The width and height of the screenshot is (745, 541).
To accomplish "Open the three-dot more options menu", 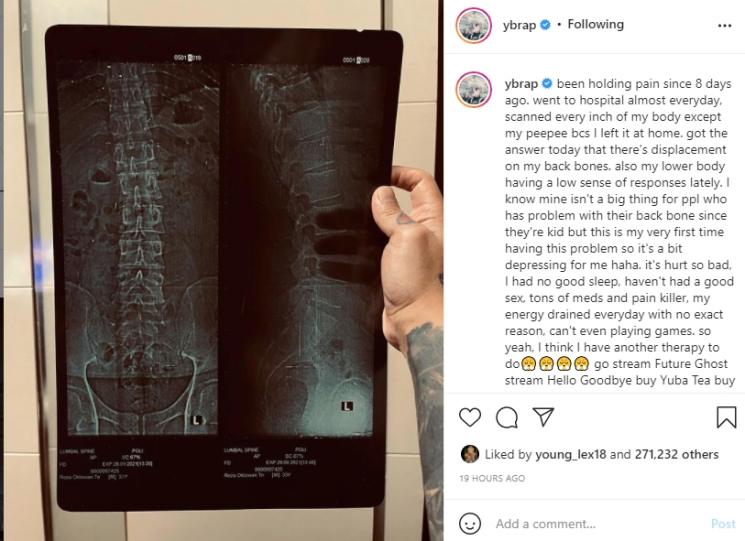I will (x=725, y=26).
